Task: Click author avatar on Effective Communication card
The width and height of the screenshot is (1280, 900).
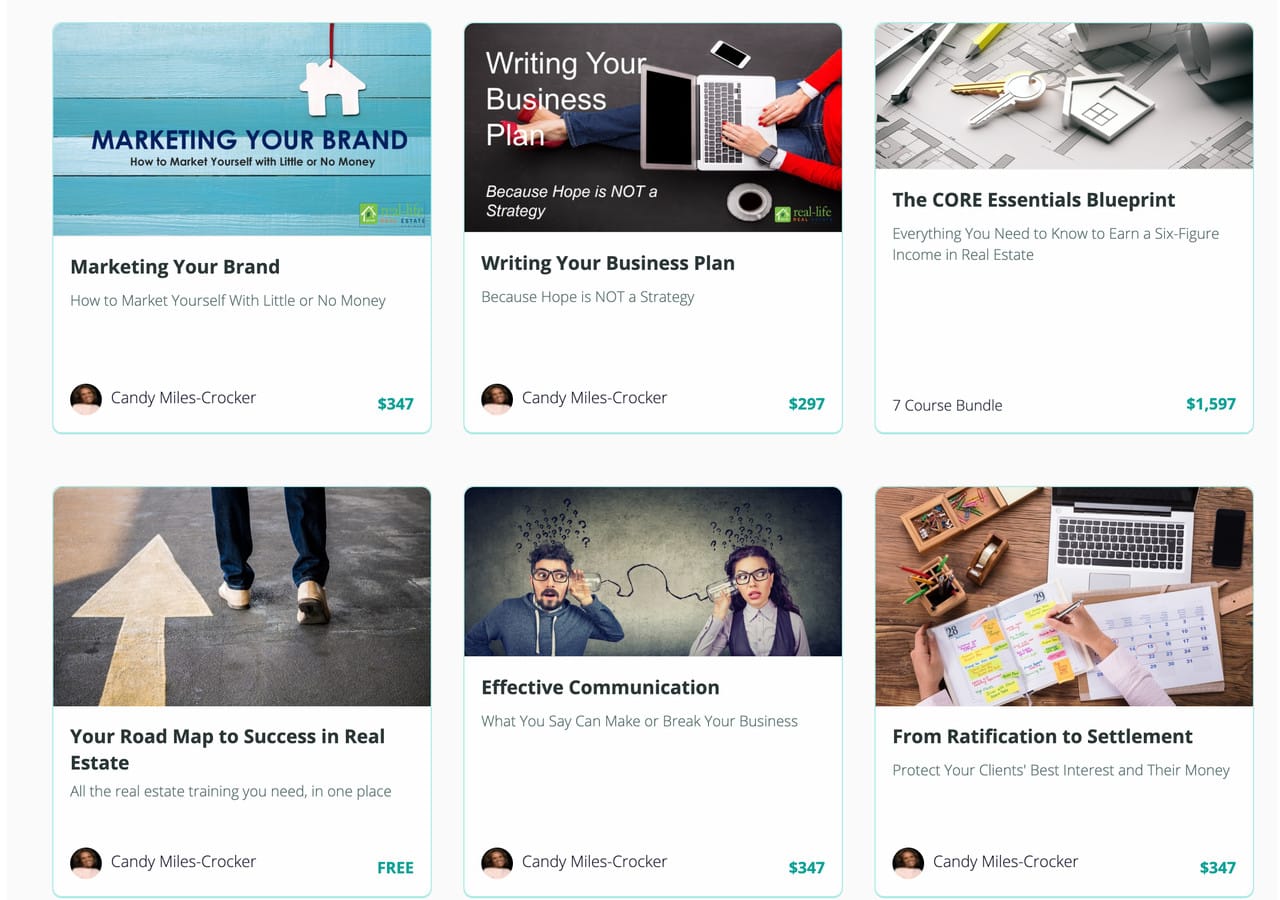Action: point(497,863)
